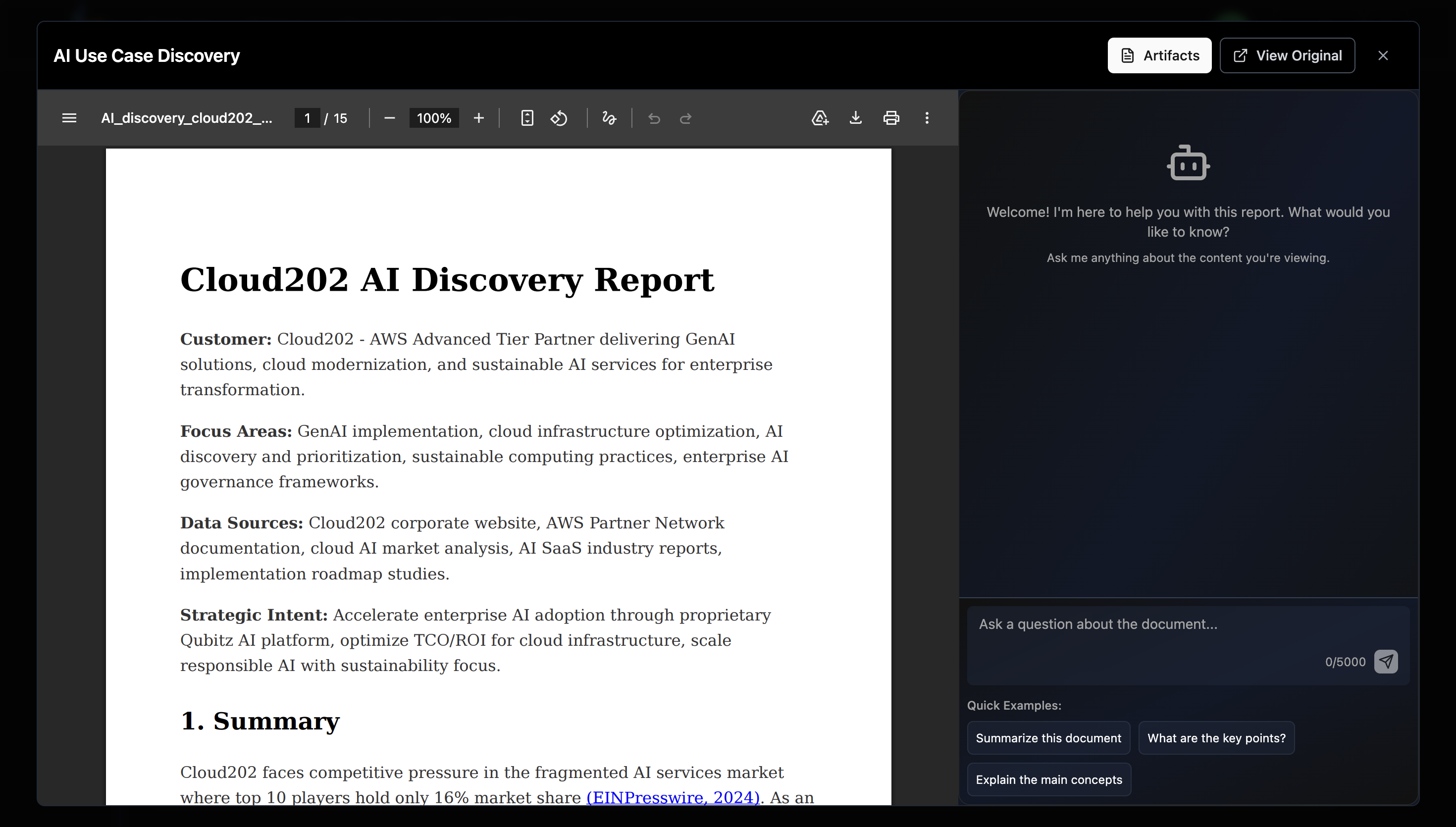1456x827 pixels.
Task: Print the document
Action: [x=891, y=118]
